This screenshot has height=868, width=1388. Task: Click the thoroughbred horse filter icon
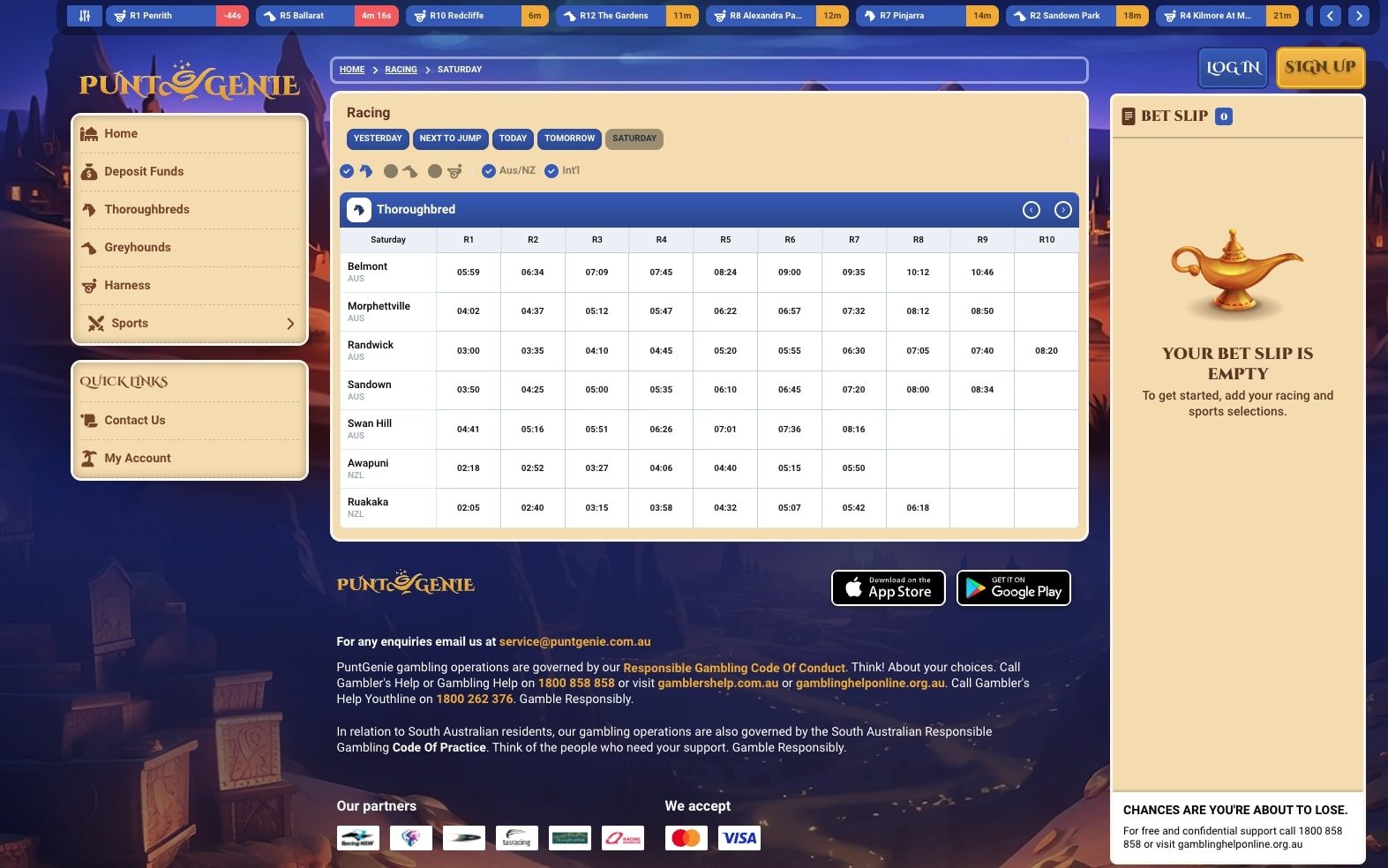[x=366, y=171]
